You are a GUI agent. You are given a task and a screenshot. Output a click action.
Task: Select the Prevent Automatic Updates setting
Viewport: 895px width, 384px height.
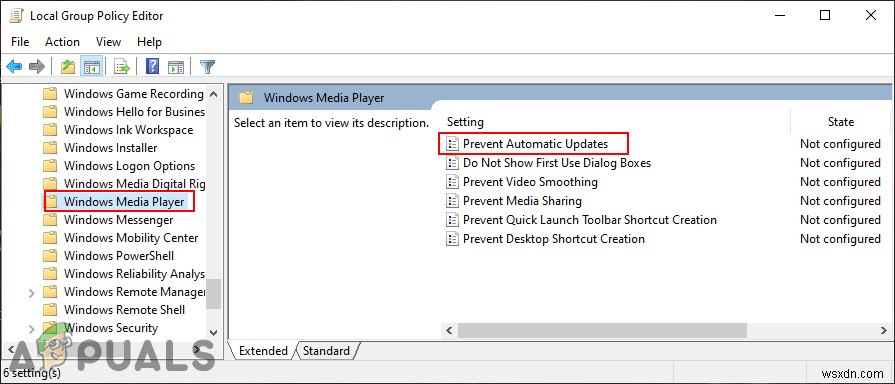coord(535,144)
